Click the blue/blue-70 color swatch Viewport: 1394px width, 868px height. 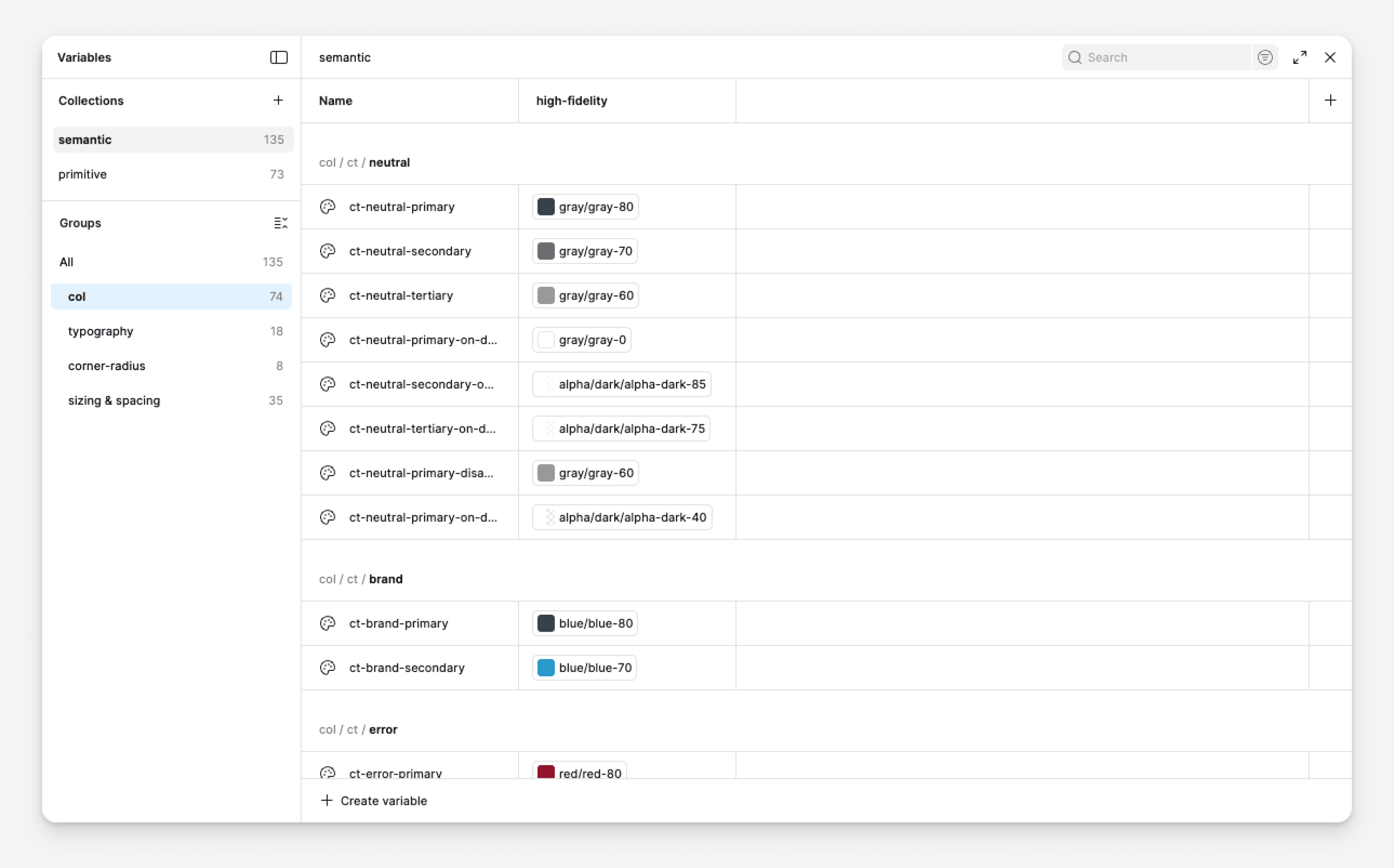tap(546, 668)
